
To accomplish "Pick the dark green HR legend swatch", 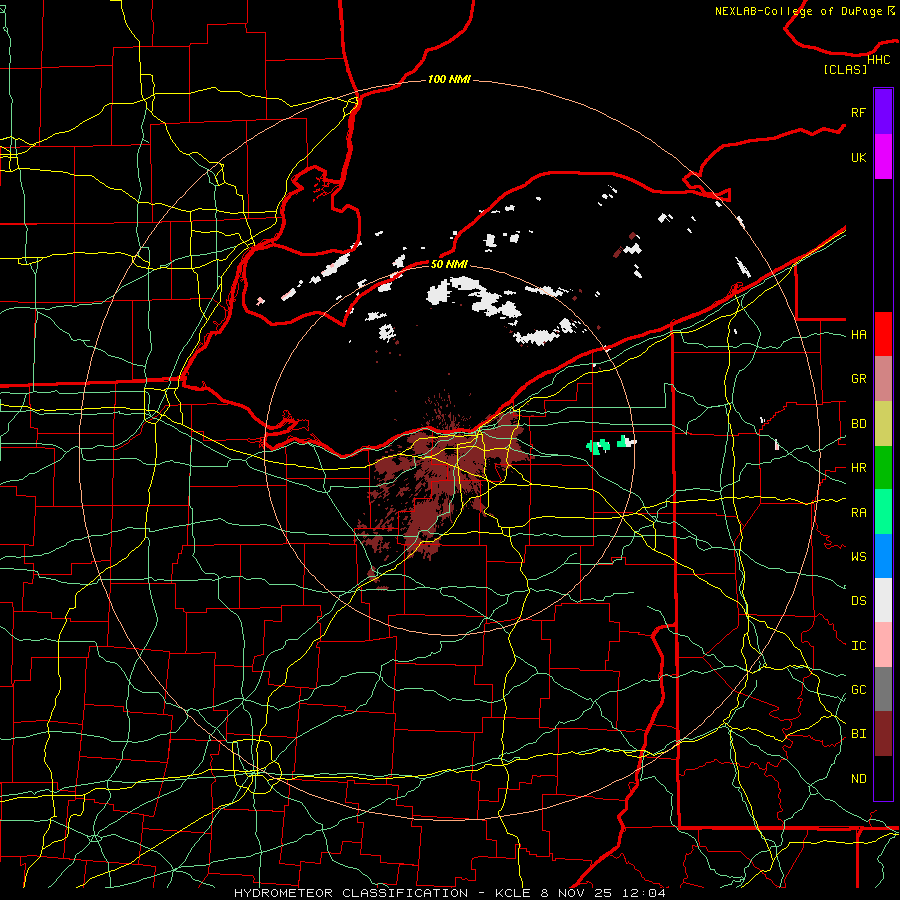I will [883, 468].
